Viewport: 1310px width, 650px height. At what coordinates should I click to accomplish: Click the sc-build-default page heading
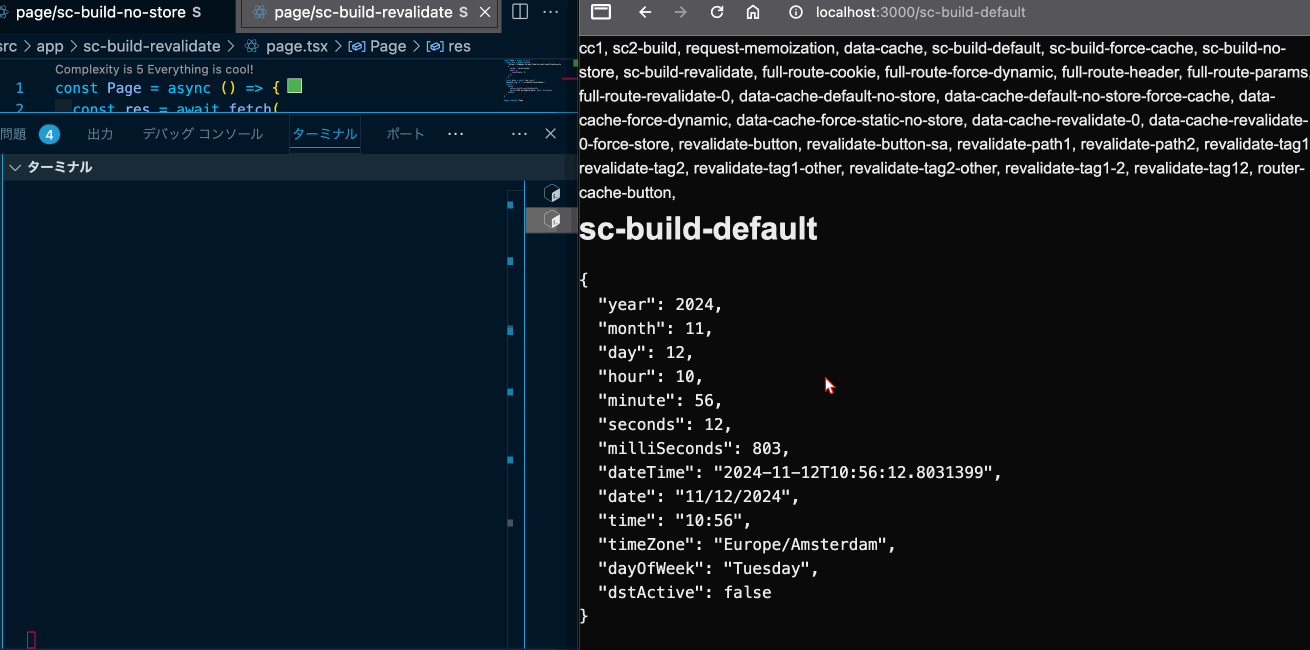pos(698,229)
